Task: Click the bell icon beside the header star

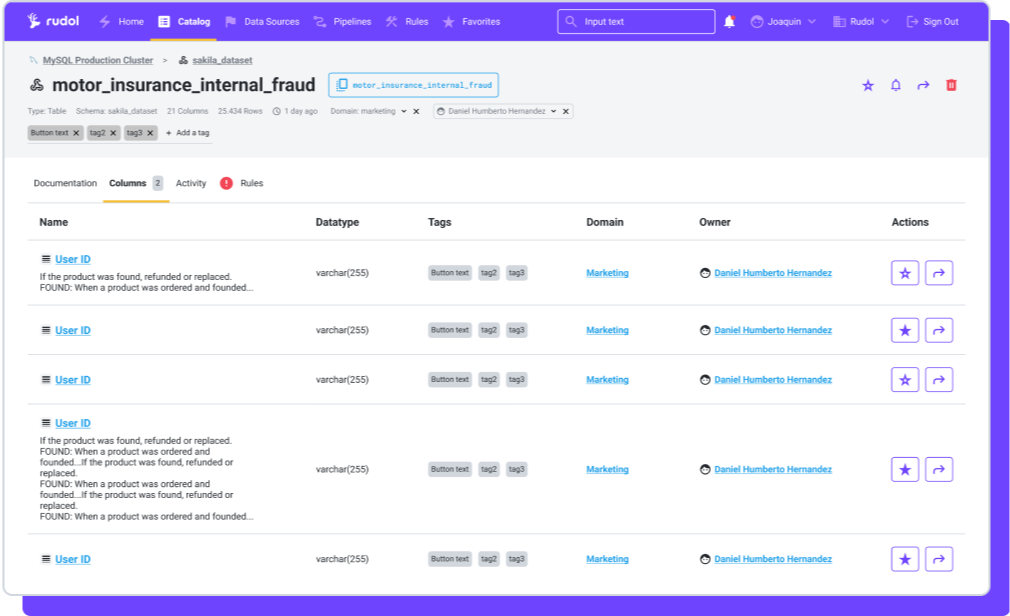Action: click(x=895, y=85)
